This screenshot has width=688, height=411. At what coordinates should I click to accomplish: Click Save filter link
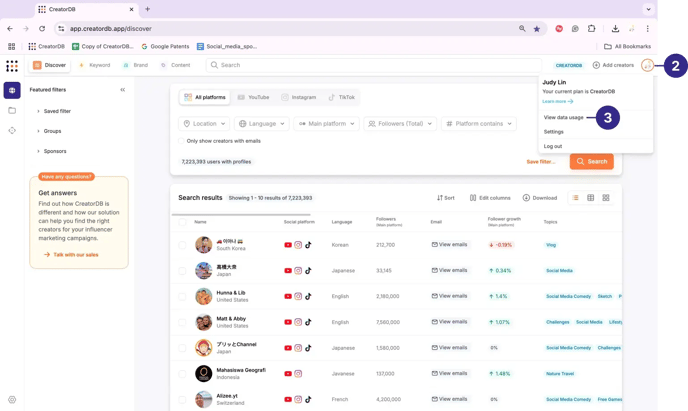pos(541,162)
